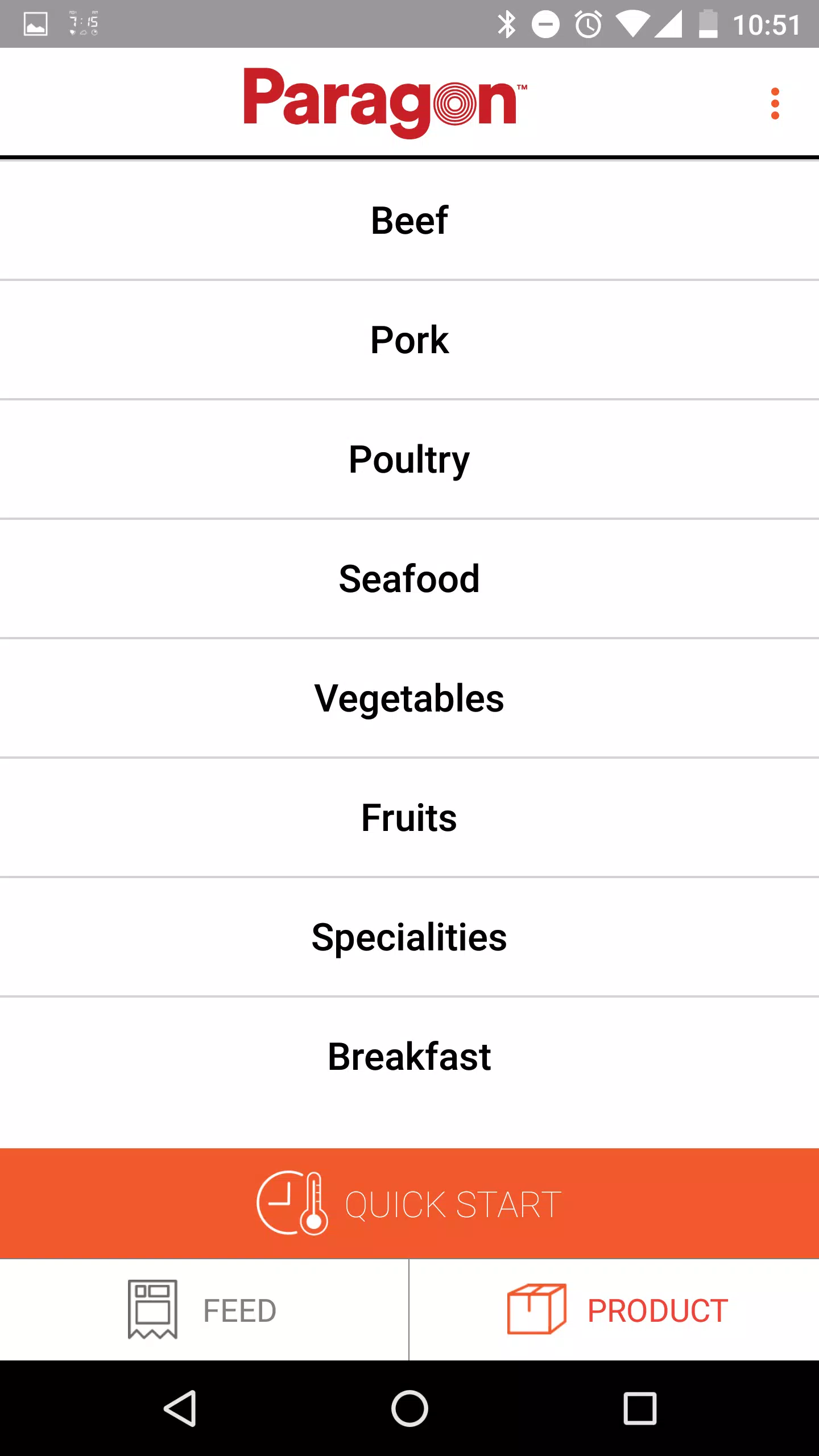Tap the Android back navigation button
Screen dimensions: 819x1456
(180, 1408)
